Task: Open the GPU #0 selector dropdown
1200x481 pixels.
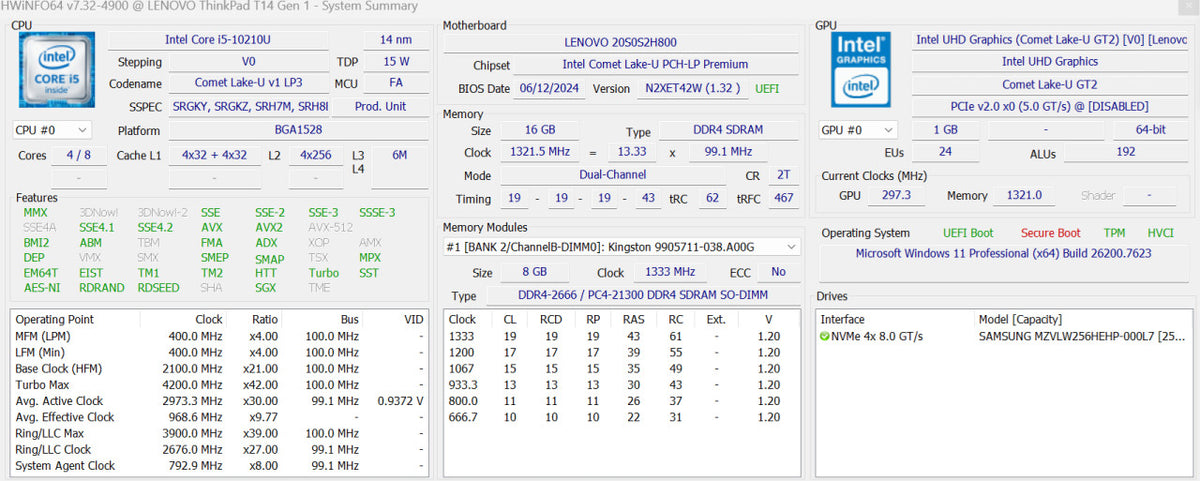Action: (x=857, y=130)
